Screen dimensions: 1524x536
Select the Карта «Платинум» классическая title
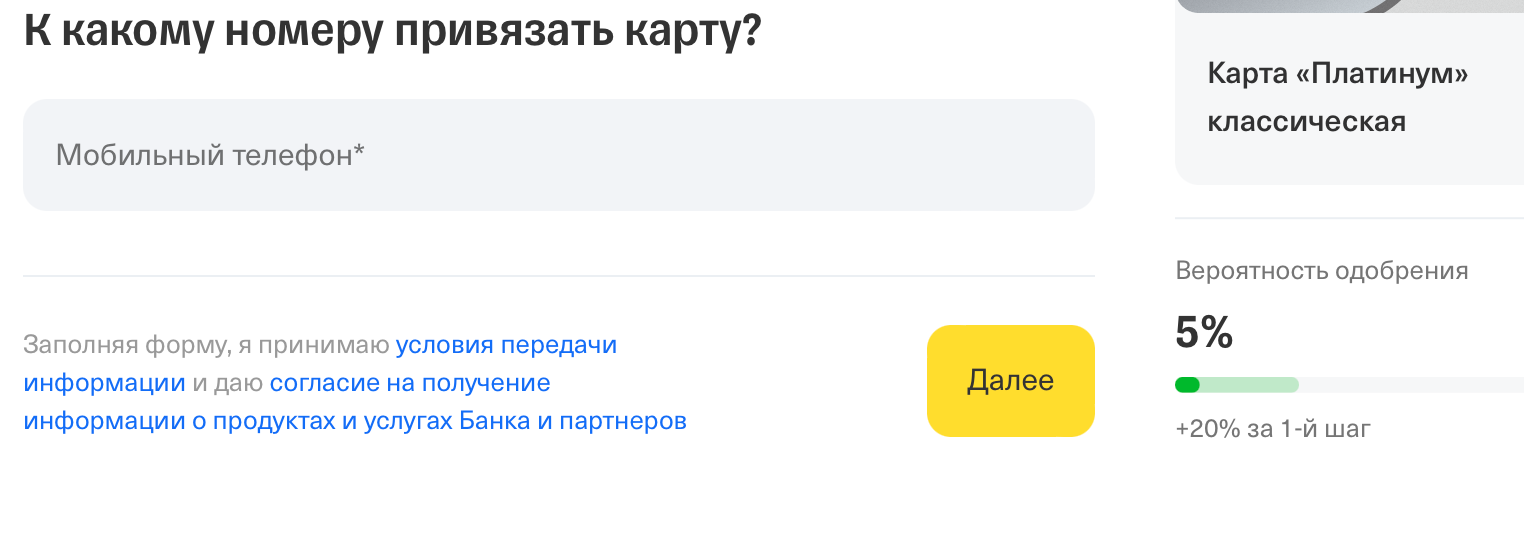1337,98
